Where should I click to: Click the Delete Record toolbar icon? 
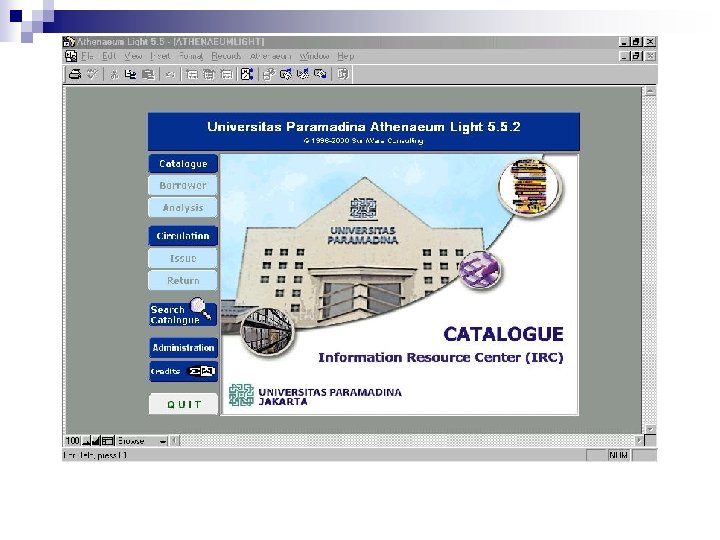(226, 74)
